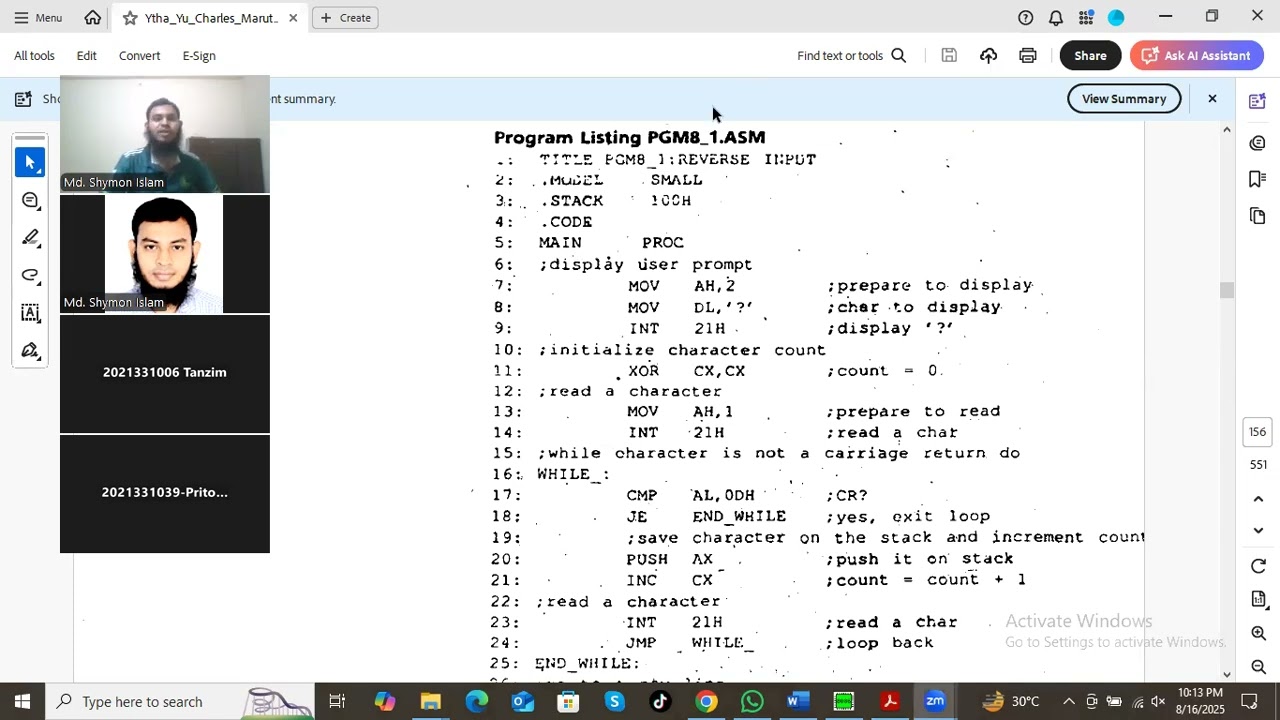Select the second Md. Shymon Islam video tile
The image size is (1280, 720).
click(165, 254)
